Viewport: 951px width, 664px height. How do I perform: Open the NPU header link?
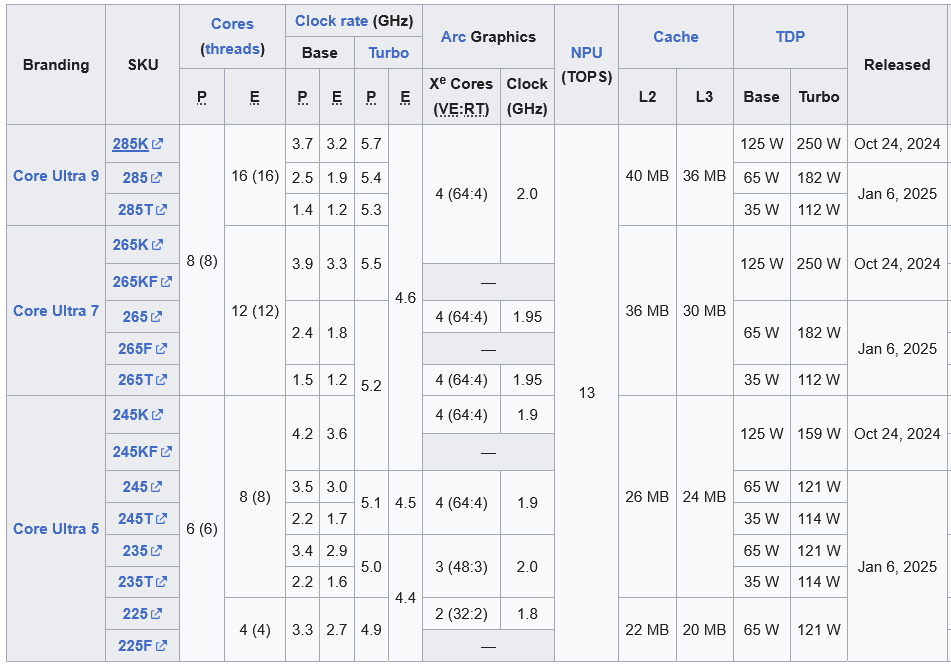pos(586,53)
